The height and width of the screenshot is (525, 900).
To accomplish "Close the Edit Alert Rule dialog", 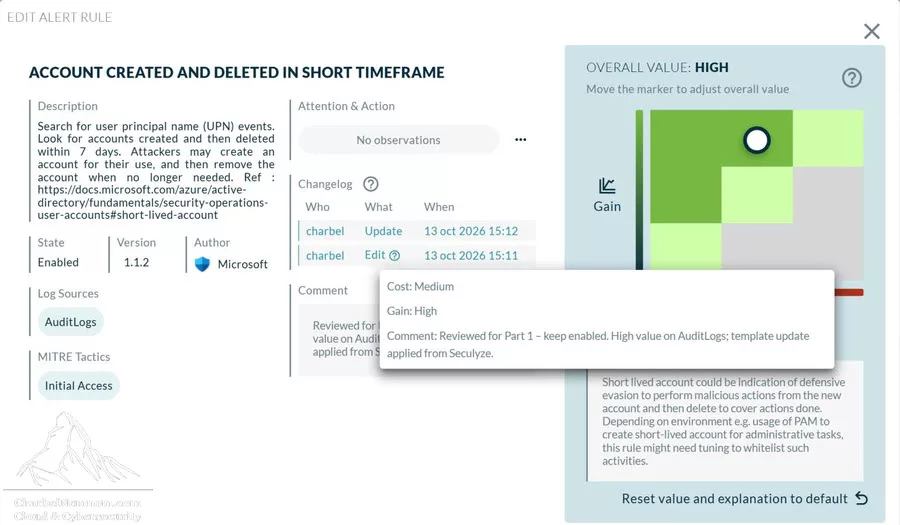I will coord(871,32).
